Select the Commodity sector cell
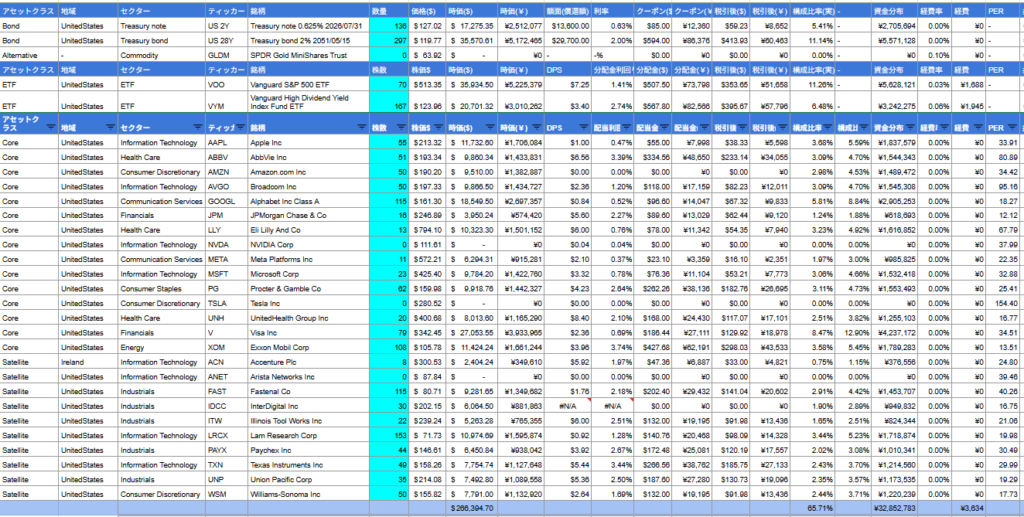The width and height of the screenshot is (1024, 517). pos(161,55)
